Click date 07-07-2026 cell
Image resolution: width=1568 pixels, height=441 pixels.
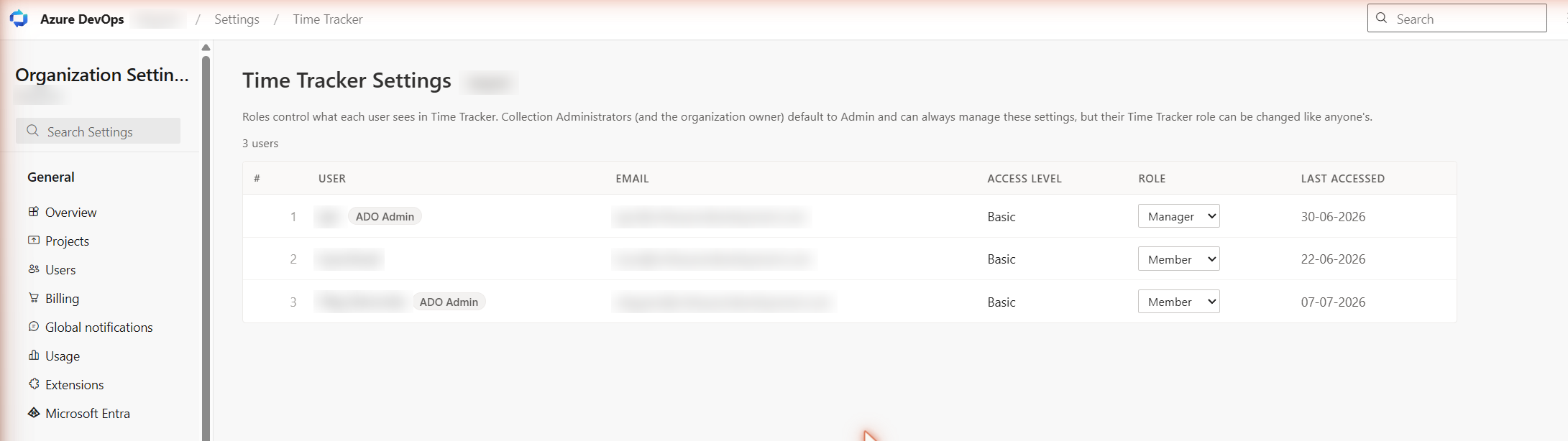click(x=1333, y=302)
